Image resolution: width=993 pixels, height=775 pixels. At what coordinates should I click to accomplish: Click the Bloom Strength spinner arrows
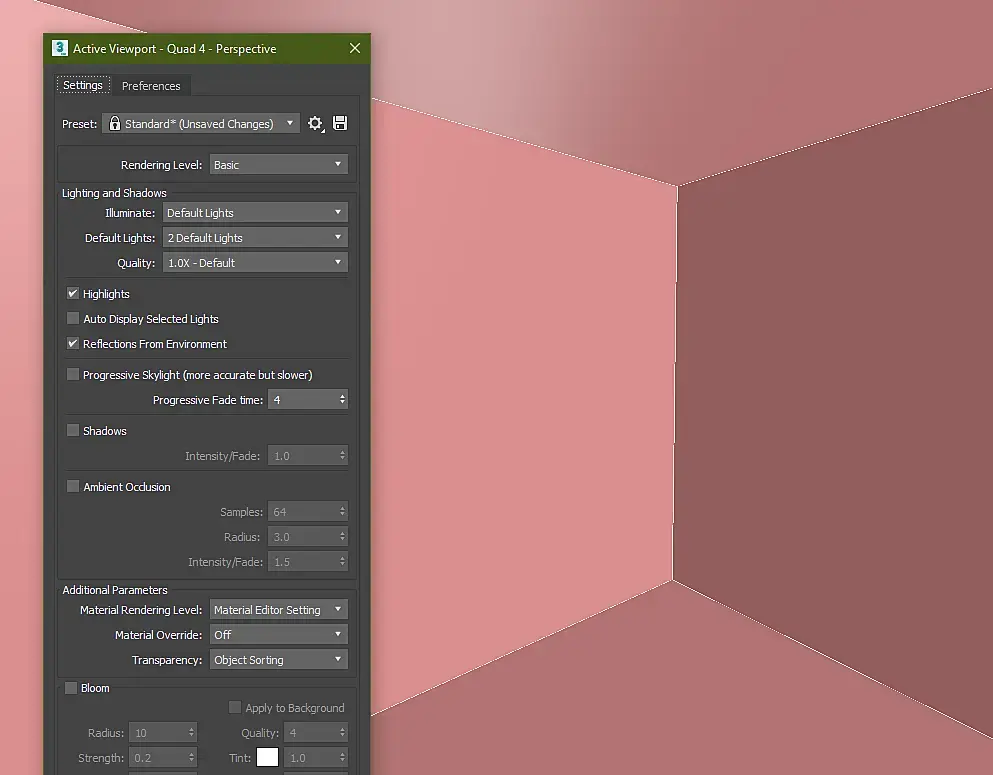pyautogui.click(x=191, y=758)
